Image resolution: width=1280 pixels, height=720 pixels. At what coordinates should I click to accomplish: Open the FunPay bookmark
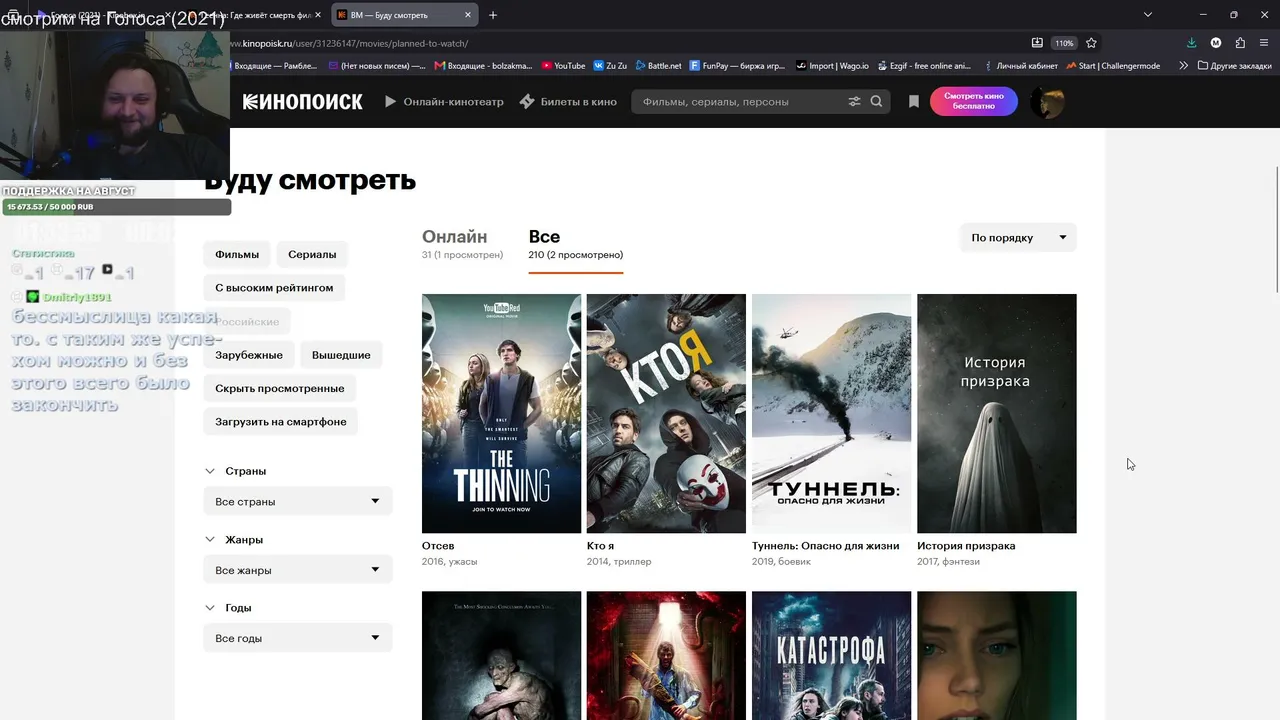738,66
